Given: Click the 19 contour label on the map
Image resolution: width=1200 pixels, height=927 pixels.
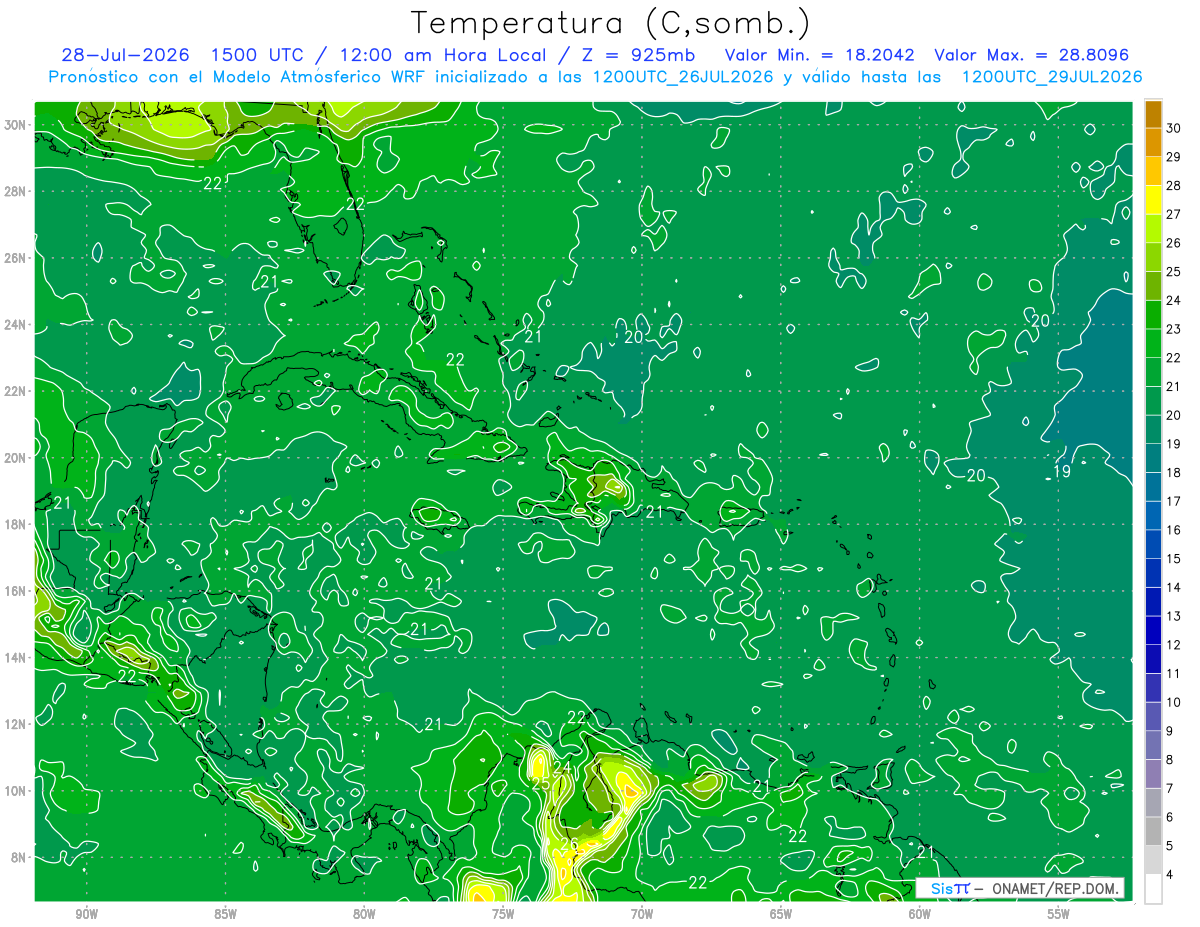Looking at the screenshot, I should [x=1062, y=471].
